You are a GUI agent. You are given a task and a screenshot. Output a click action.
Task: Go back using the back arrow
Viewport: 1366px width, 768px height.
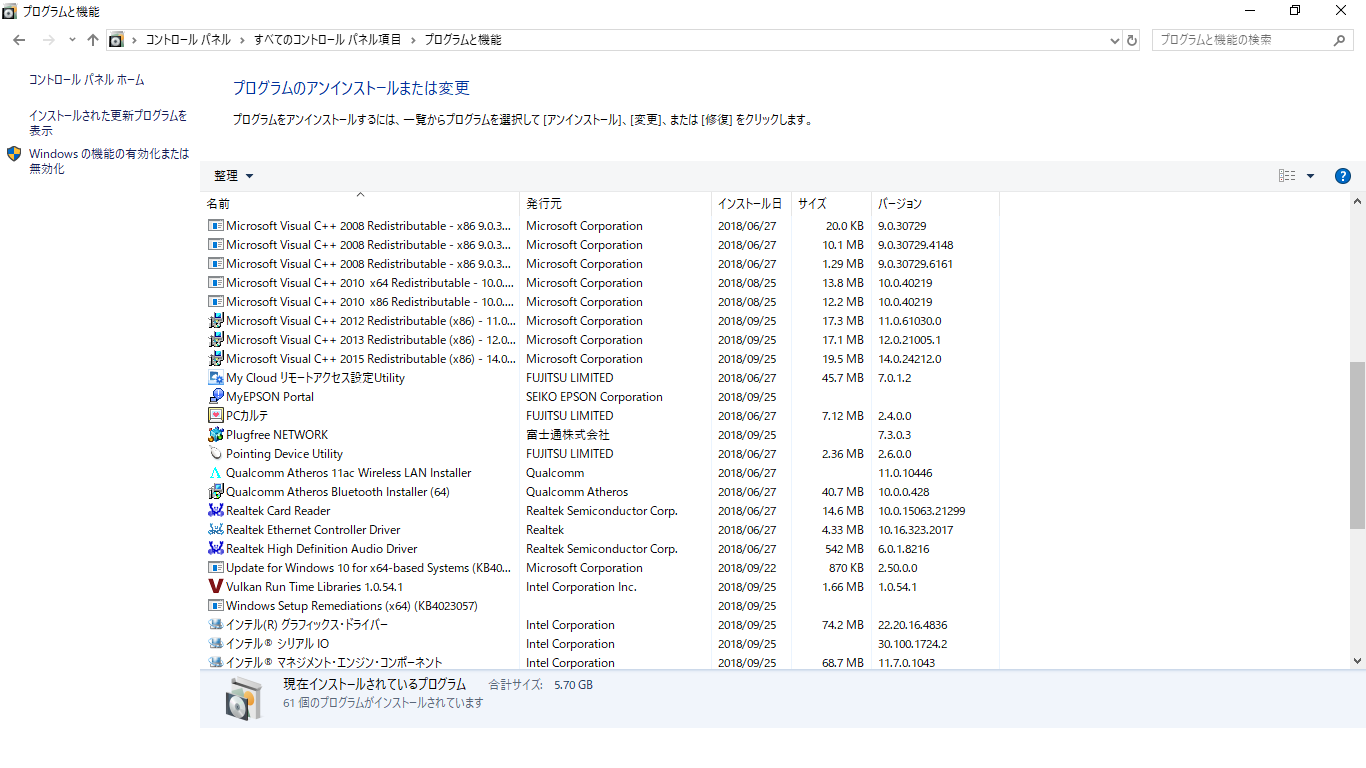[19, 40]
